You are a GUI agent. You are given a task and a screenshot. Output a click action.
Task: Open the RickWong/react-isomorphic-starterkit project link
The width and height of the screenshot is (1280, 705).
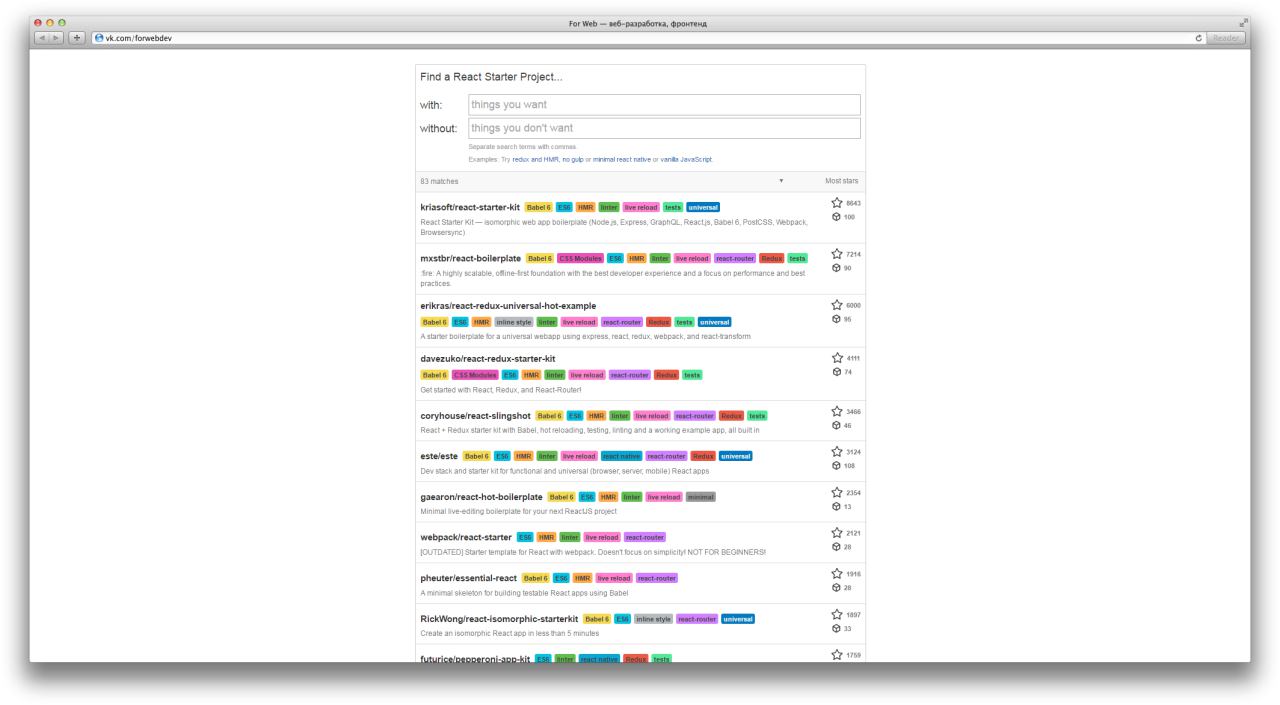pyautogui.click(x=499, y=618)
